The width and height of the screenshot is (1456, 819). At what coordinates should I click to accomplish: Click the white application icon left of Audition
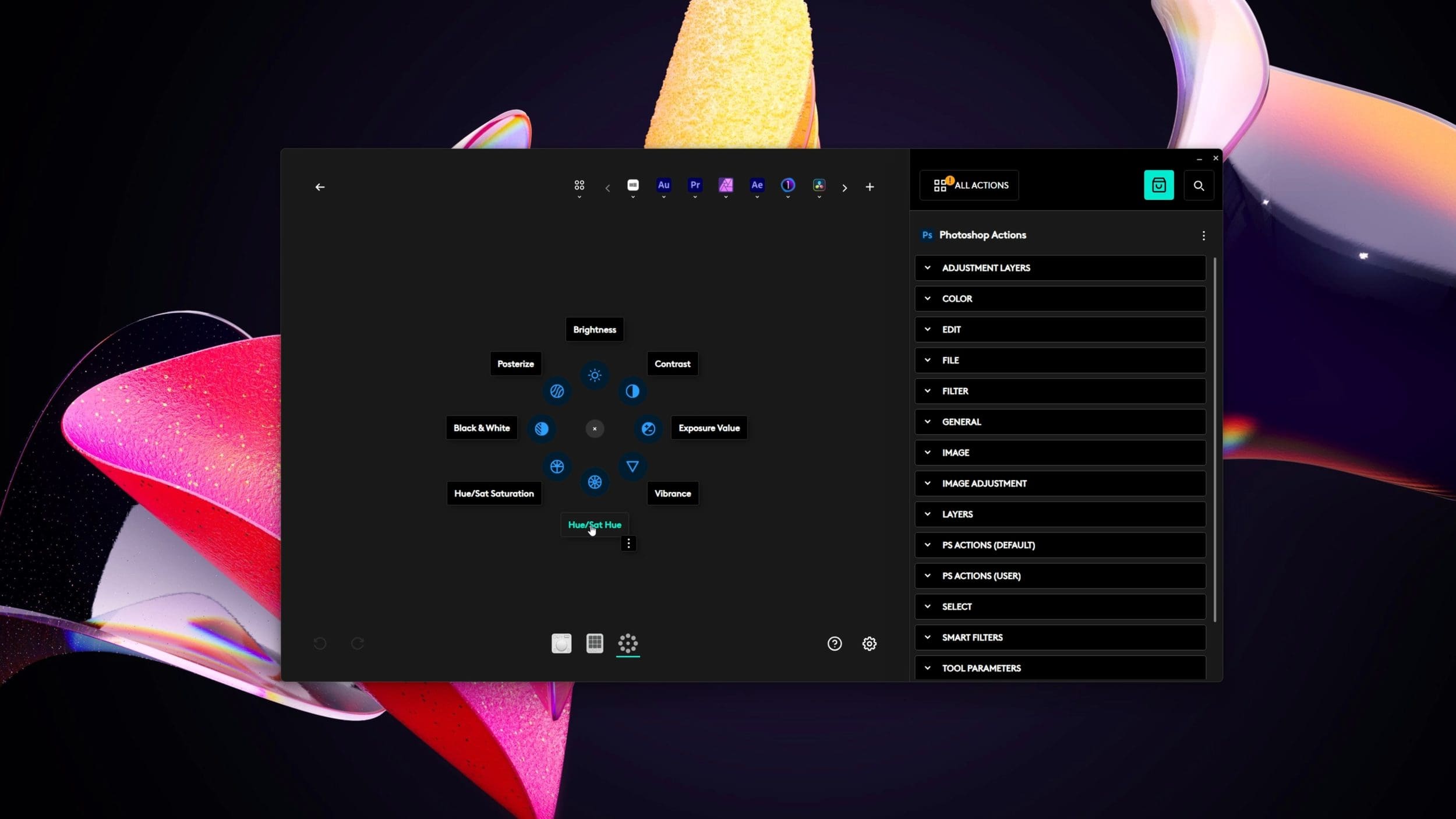click(632, 185)
